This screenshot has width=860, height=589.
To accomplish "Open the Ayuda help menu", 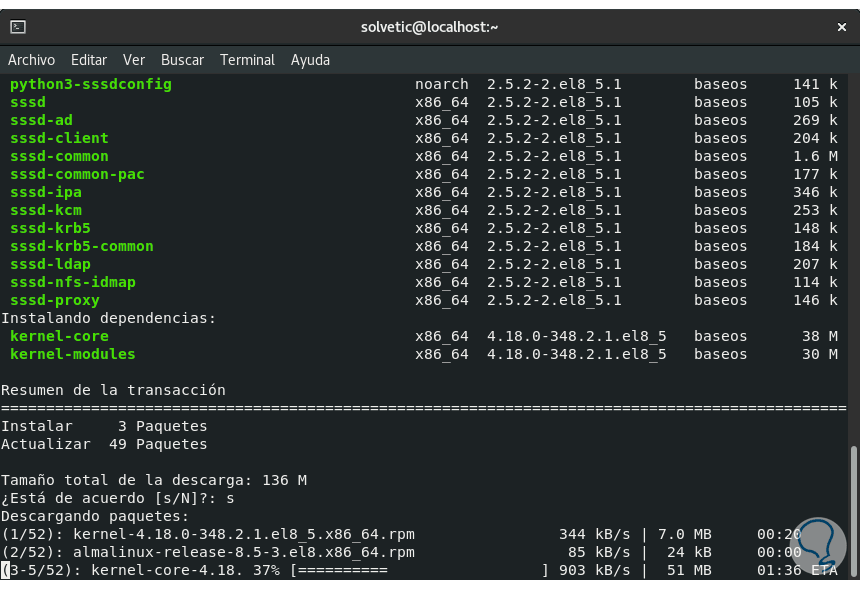I will pyautogui.click(x=310, y=60).
